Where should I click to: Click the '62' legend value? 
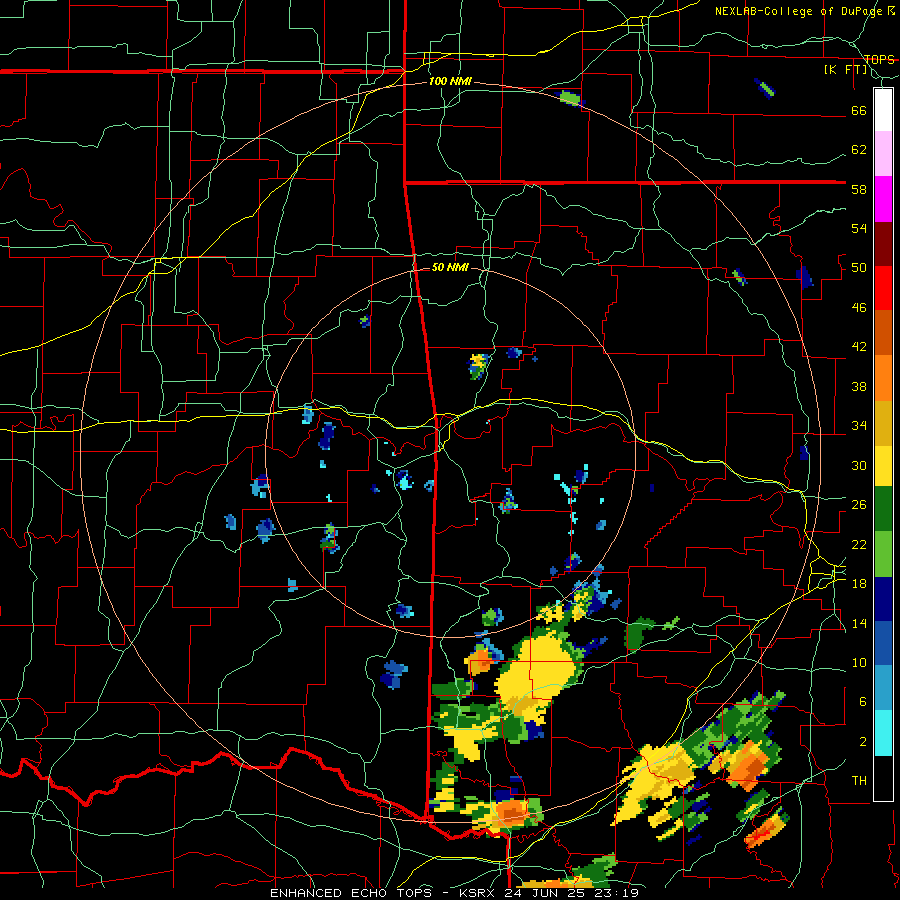pos(859,150)
